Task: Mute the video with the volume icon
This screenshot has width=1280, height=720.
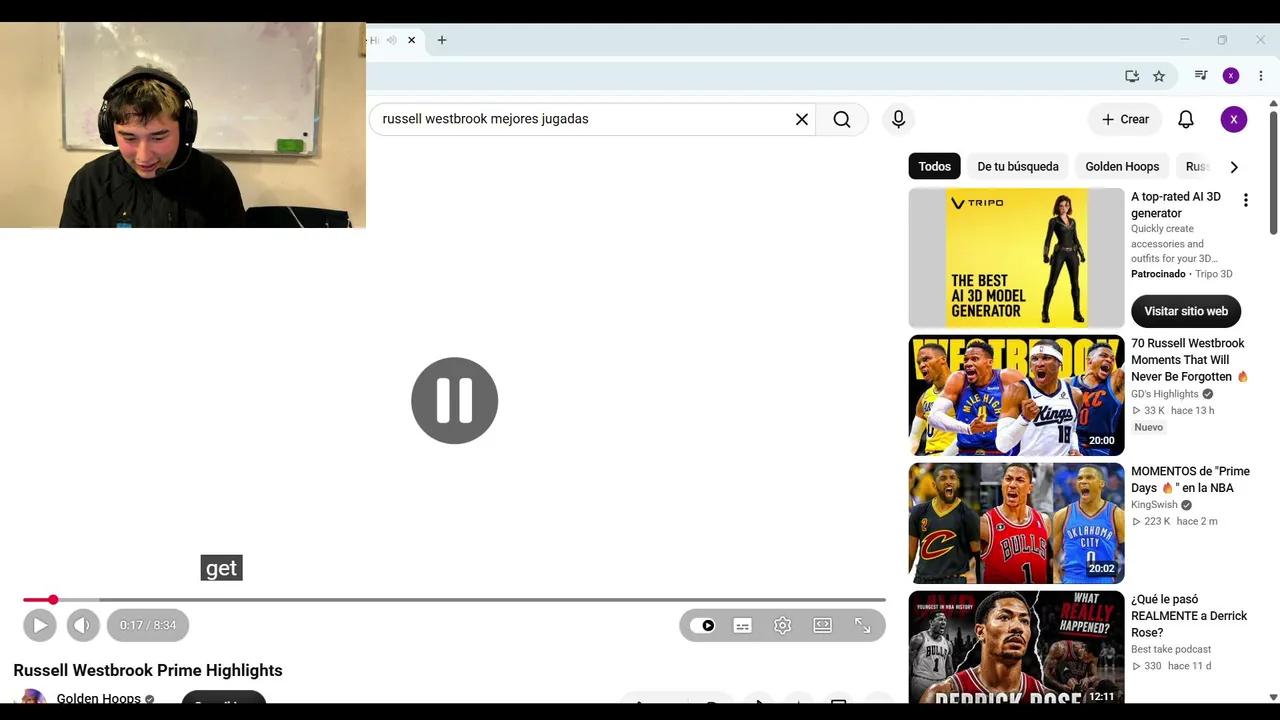Action: pyautogui.click(x=83, y=625)
